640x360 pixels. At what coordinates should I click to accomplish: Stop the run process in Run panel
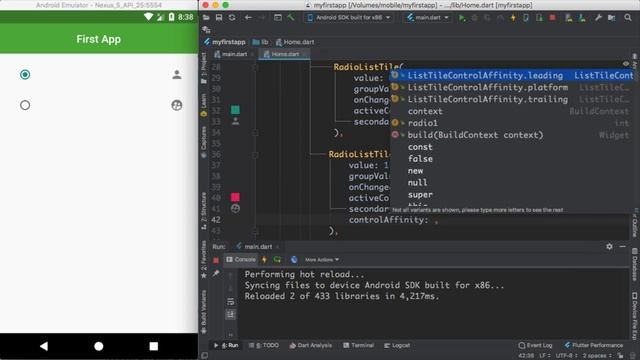pos(216,260)
